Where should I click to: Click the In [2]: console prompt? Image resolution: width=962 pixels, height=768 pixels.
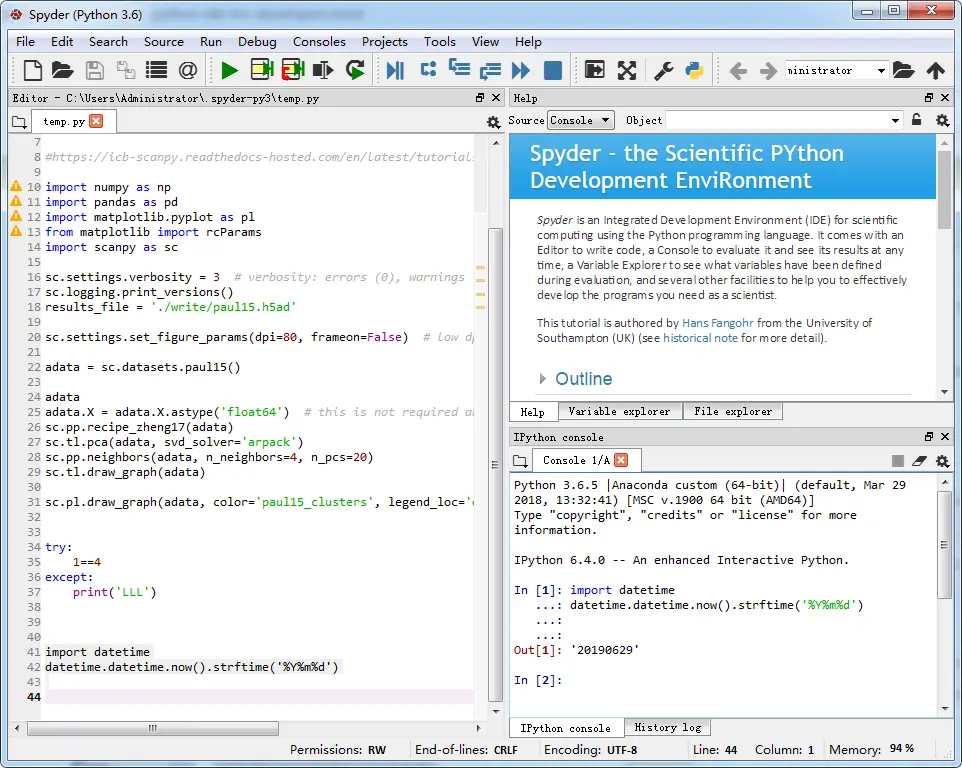tap(538, 680)
